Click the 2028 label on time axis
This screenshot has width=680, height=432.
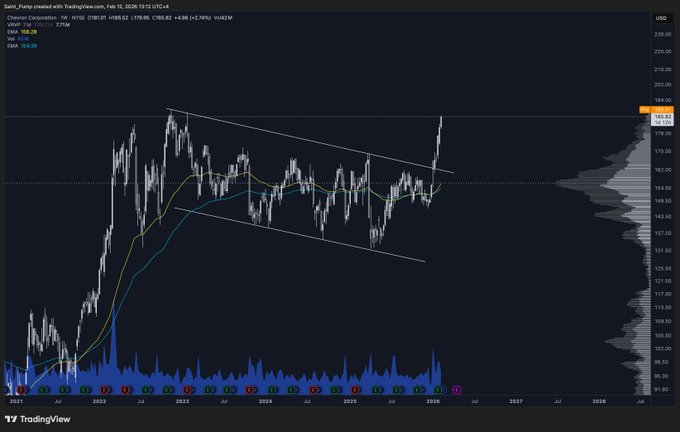599,401
